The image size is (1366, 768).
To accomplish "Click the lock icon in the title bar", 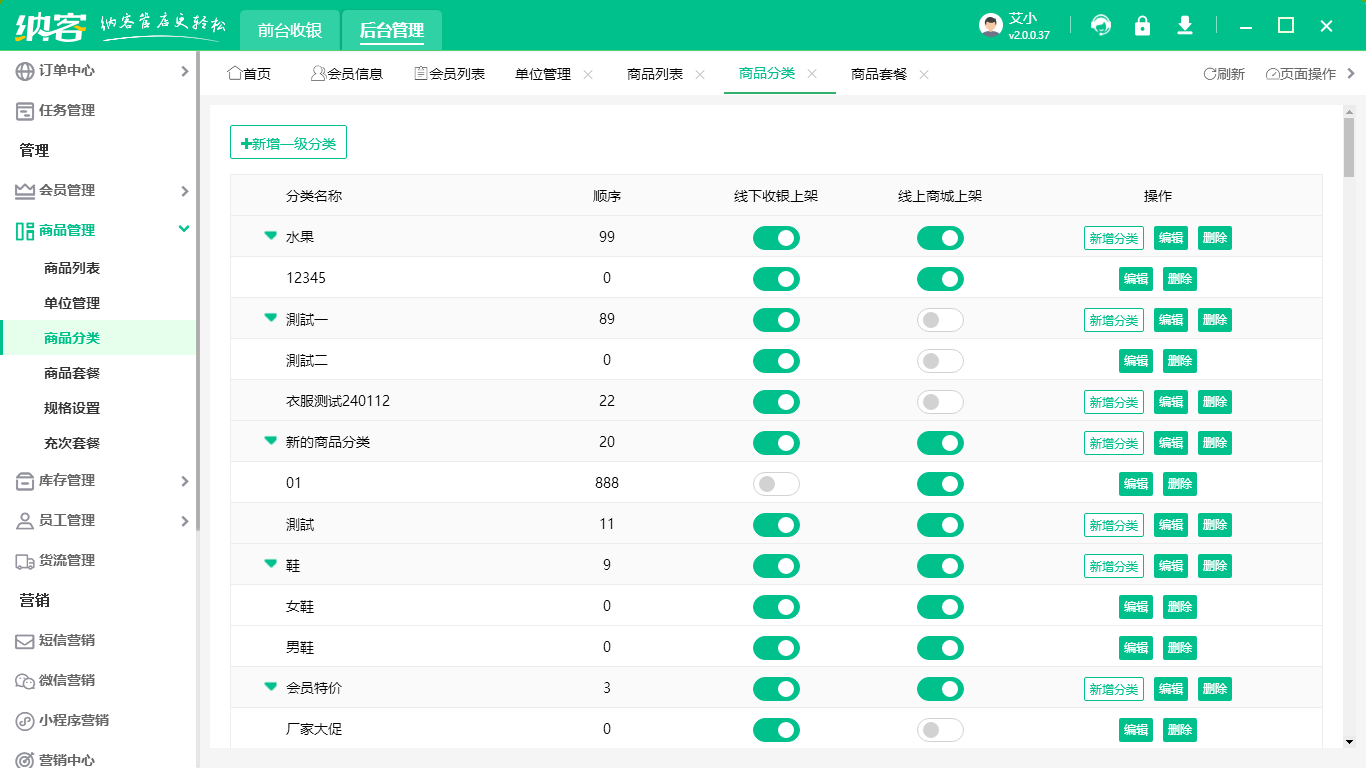I will click(x=1142, y=26).
